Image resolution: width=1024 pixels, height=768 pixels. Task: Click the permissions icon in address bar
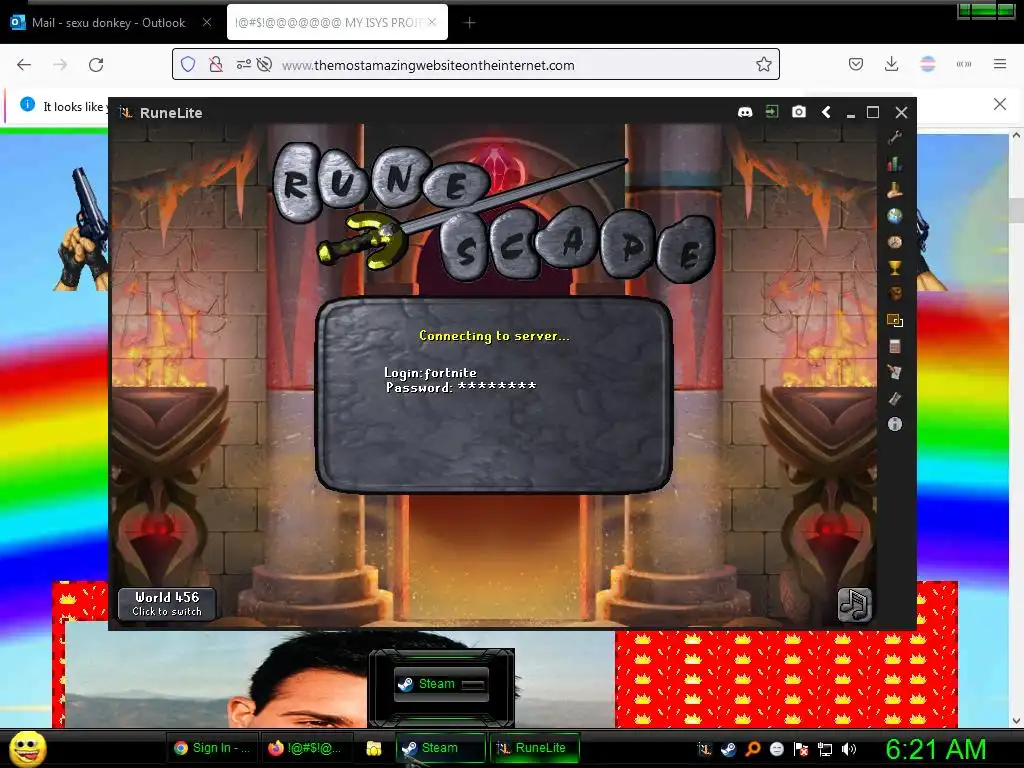[x=244, y=65]
